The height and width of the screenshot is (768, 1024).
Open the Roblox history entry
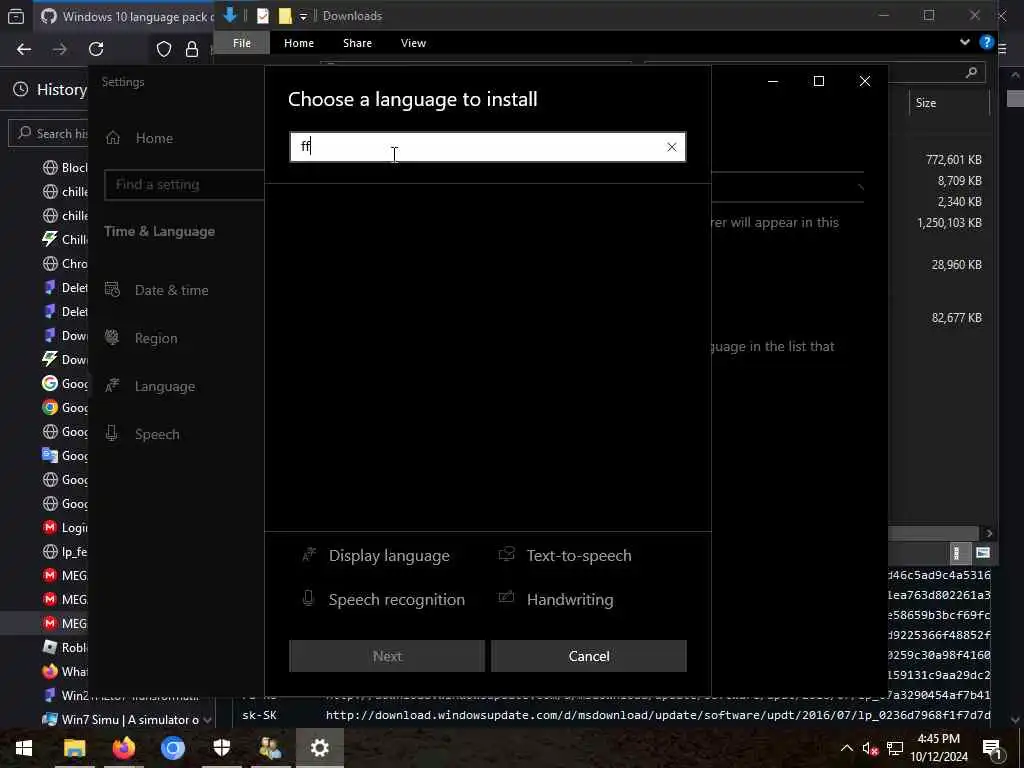point(64,648)
